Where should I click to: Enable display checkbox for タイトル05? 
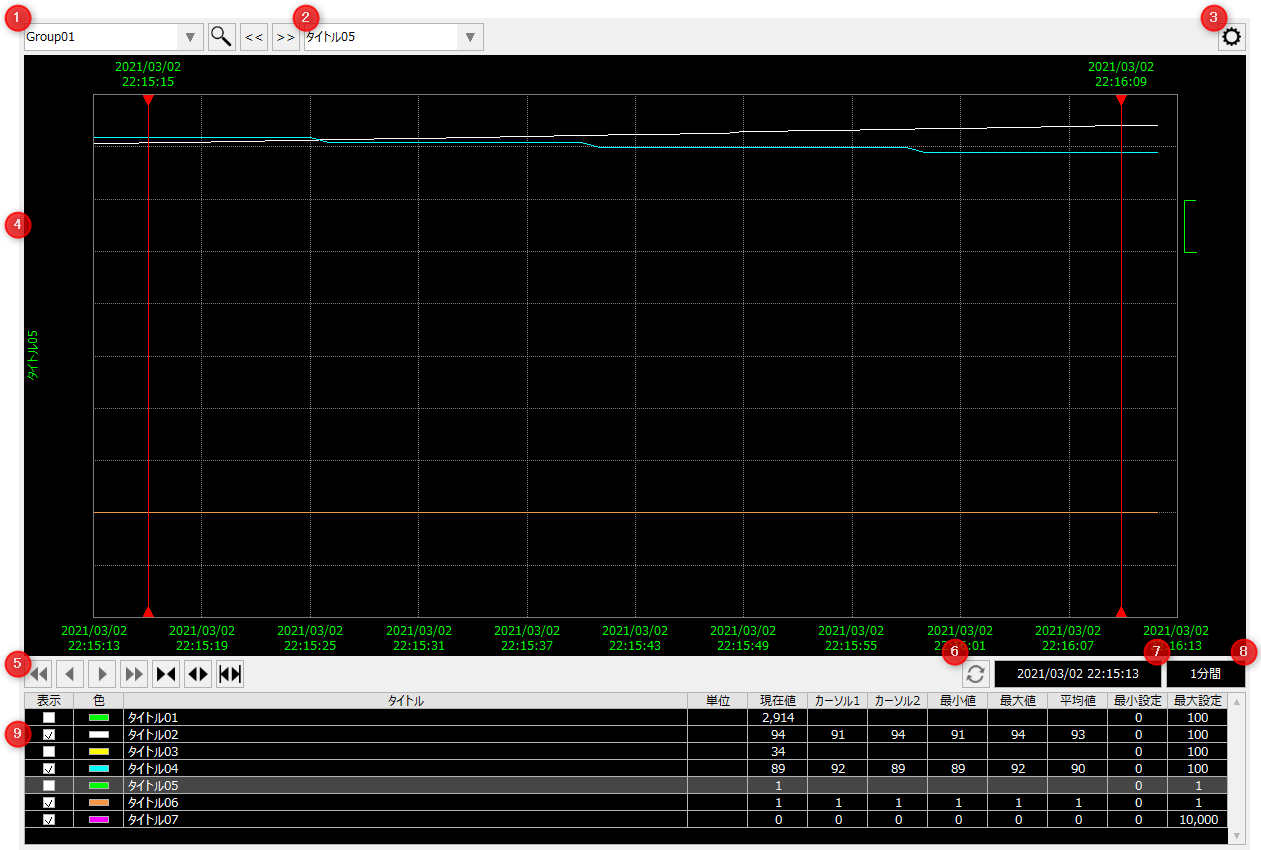[x=49, y=786]
